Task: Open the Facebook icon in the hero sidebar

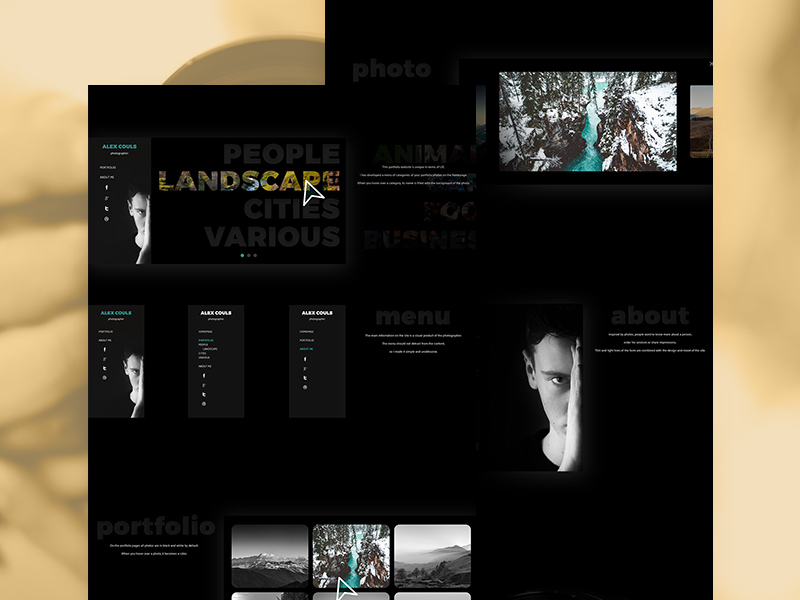Action: (x=105, y=187)
